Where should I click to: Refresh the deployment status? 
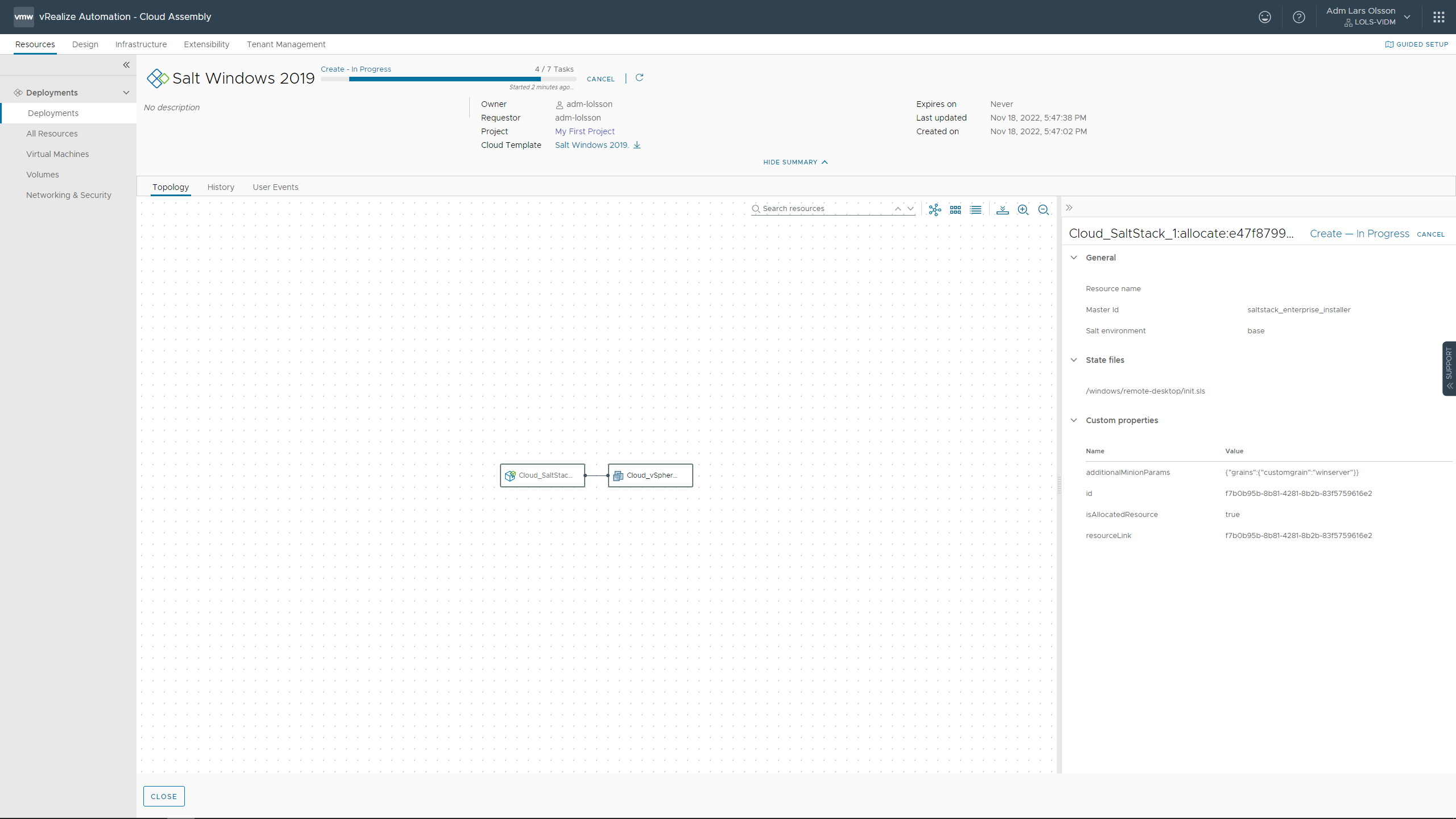(x=639, y=78)
